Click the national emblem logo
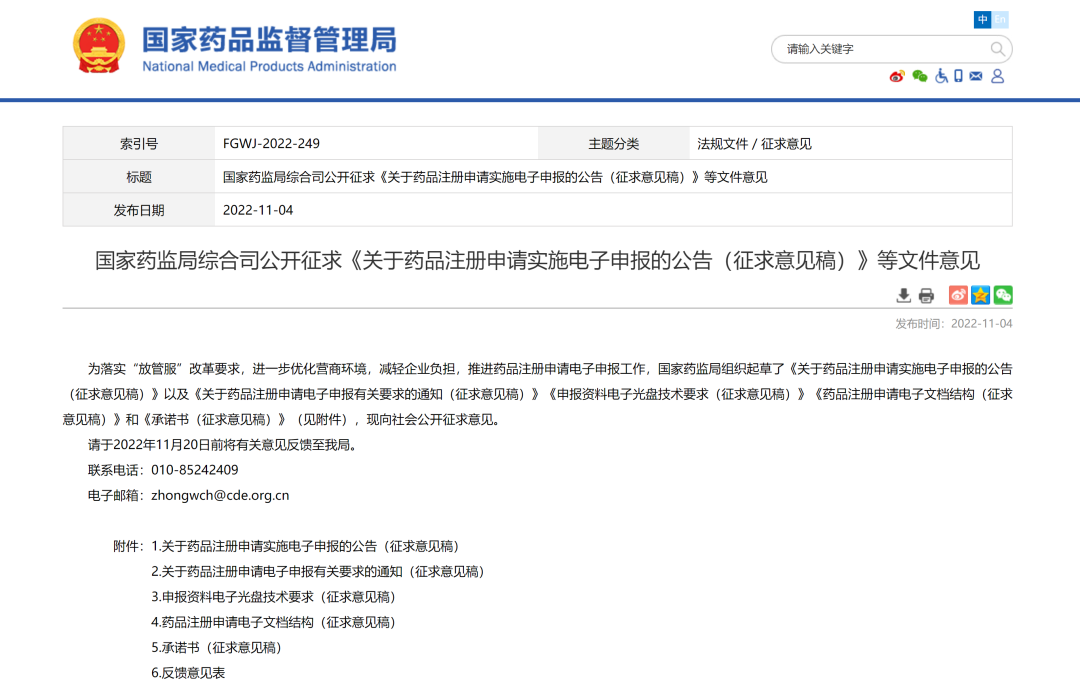Viewport: 1080px width, 697px height. click(x=99, y=45)
